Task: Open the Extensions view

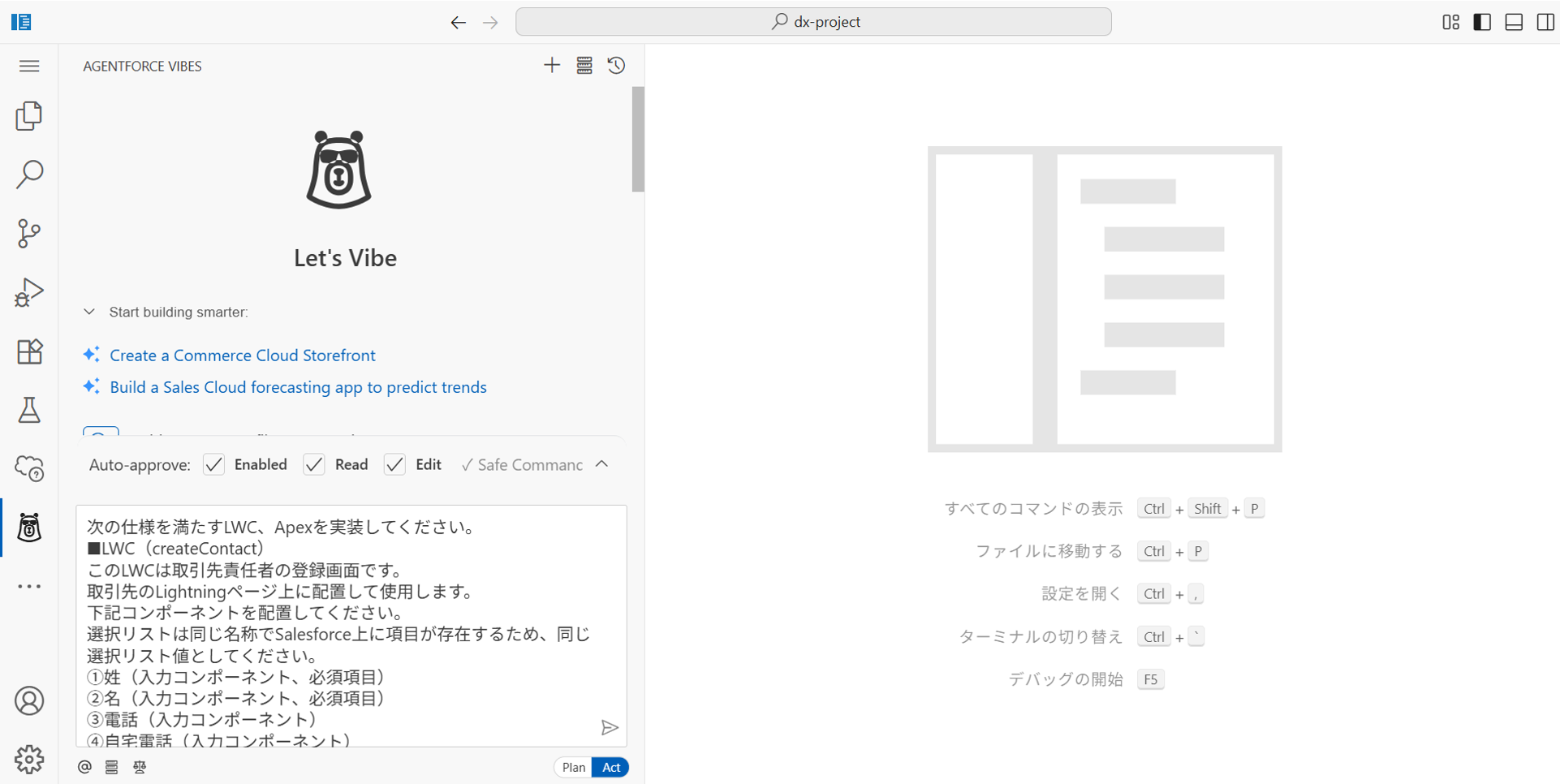Action: (29, 351)
